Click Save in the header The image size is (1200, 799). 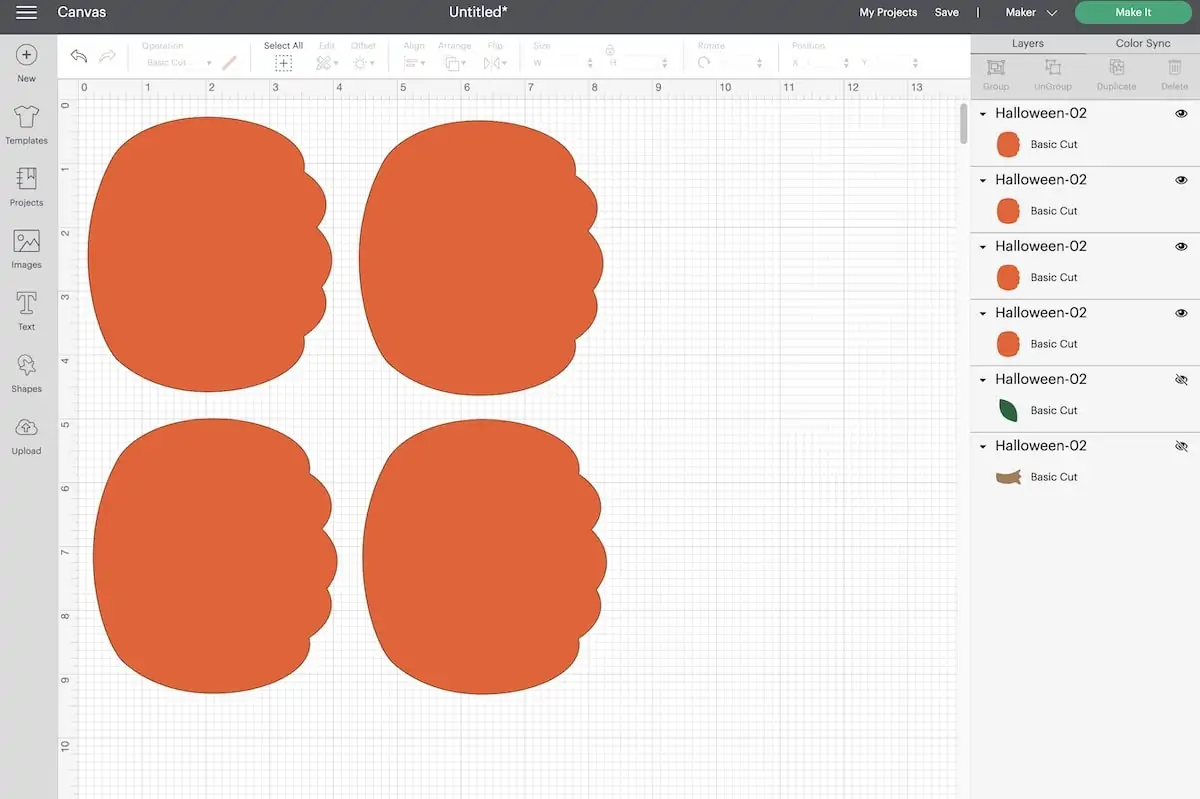(x=946, y=13)
